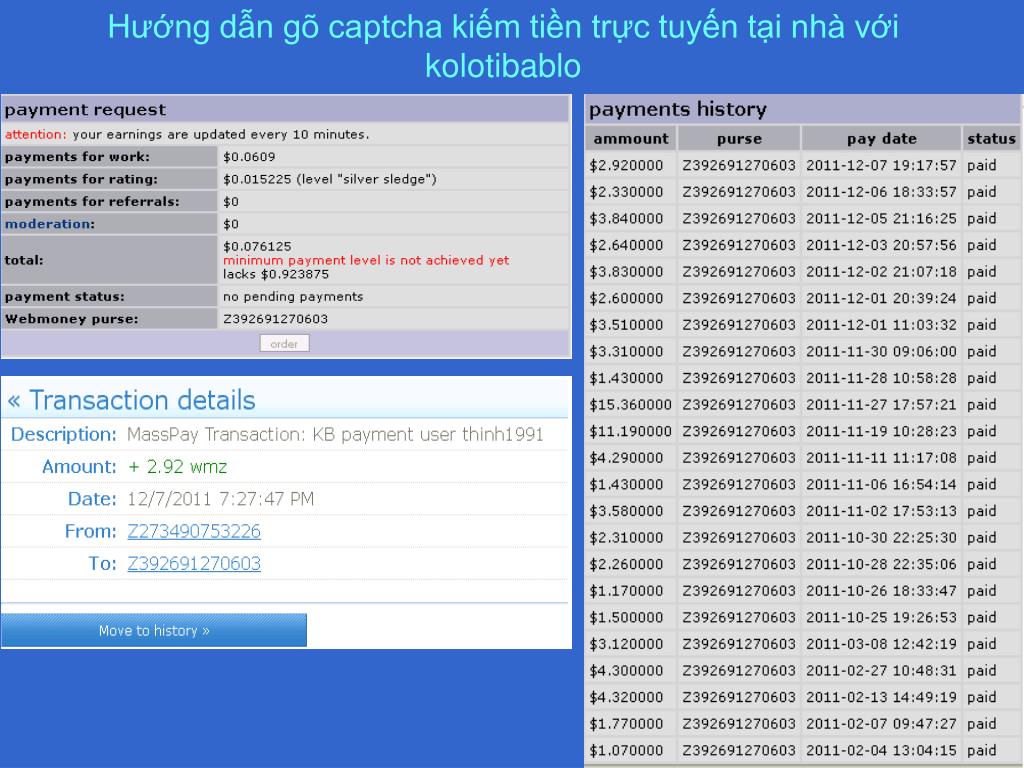Click the payments history panel title
The height and width of the screenshot is (768, 1024).
point(677,109)
